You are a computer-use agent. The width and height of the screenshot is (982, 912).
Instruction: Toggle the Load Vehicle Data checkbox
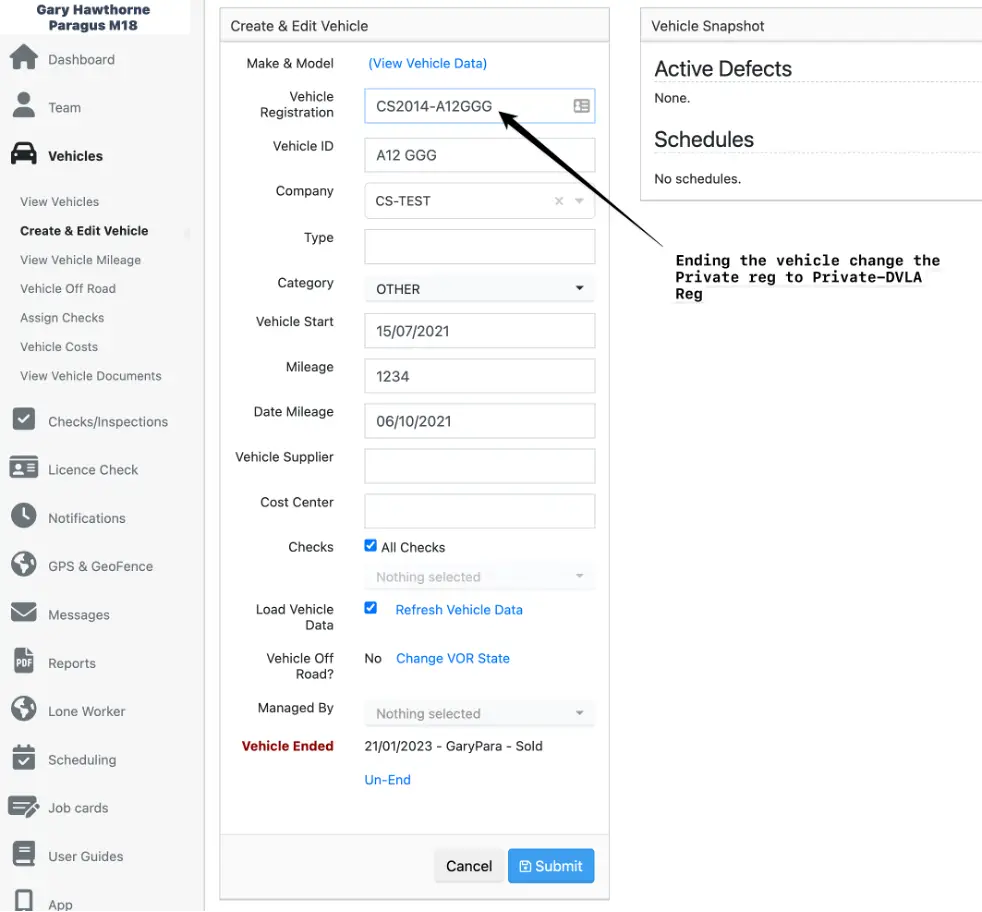pos(371,608)
